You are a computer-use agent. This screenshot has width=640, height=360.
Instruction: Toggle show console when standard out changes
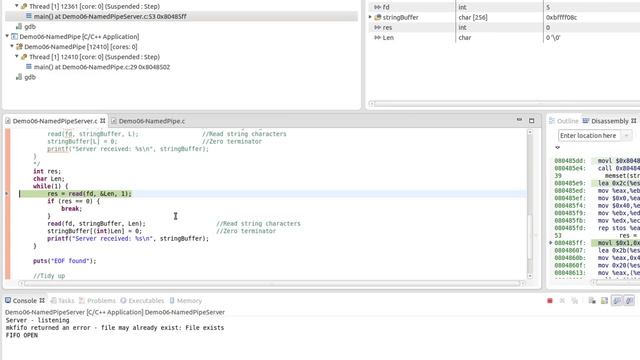[617, 301]
